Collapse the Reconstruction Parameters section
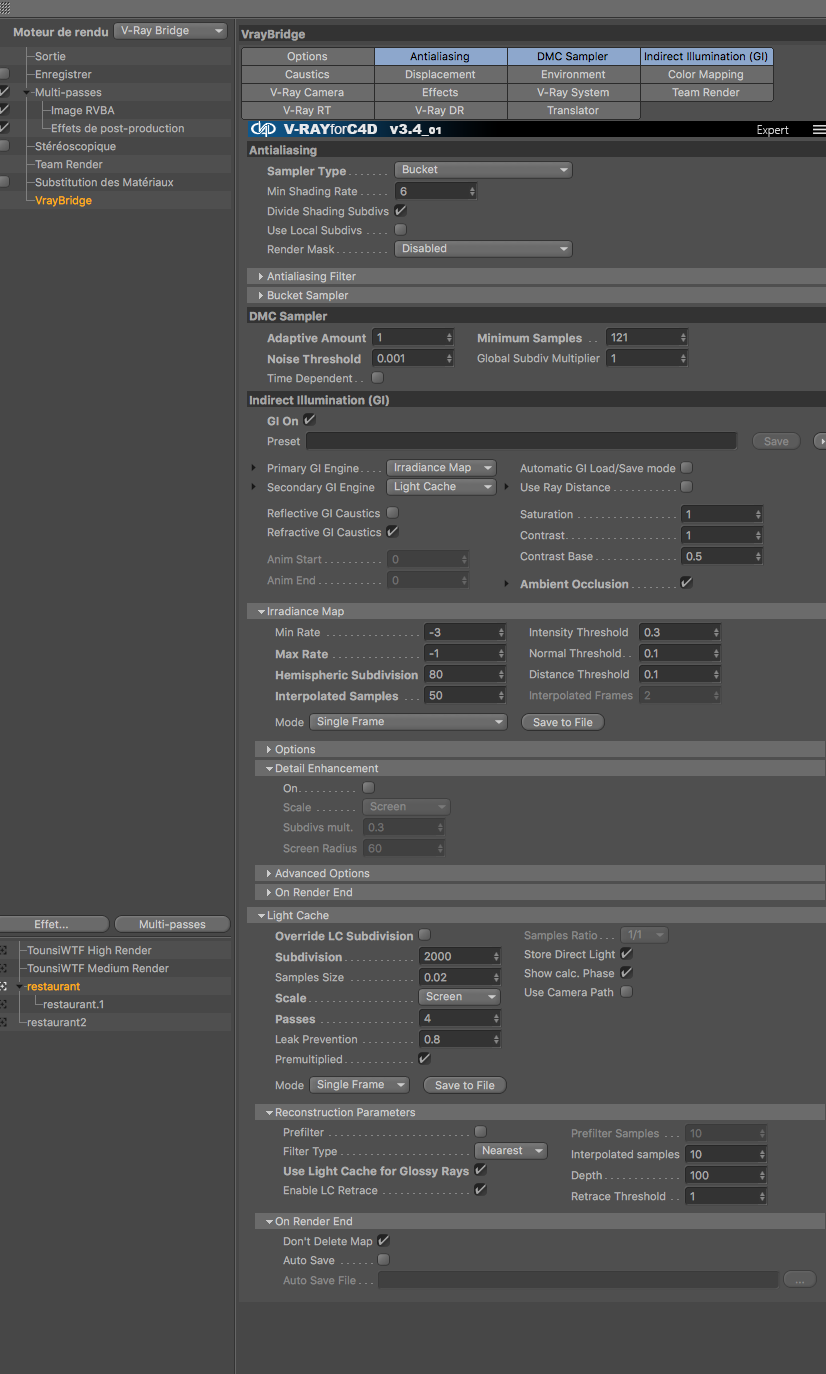Screen dimensions: 826x1374 click(269, 1112)
